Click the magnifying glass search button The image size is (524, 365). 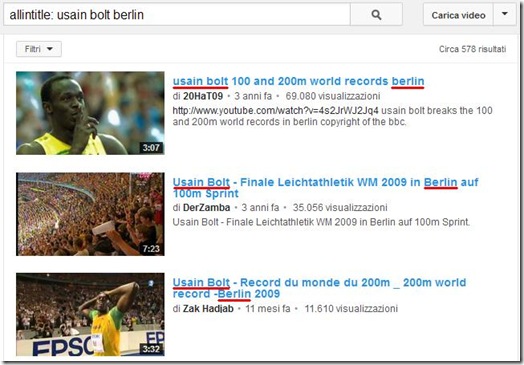[376, 15]
